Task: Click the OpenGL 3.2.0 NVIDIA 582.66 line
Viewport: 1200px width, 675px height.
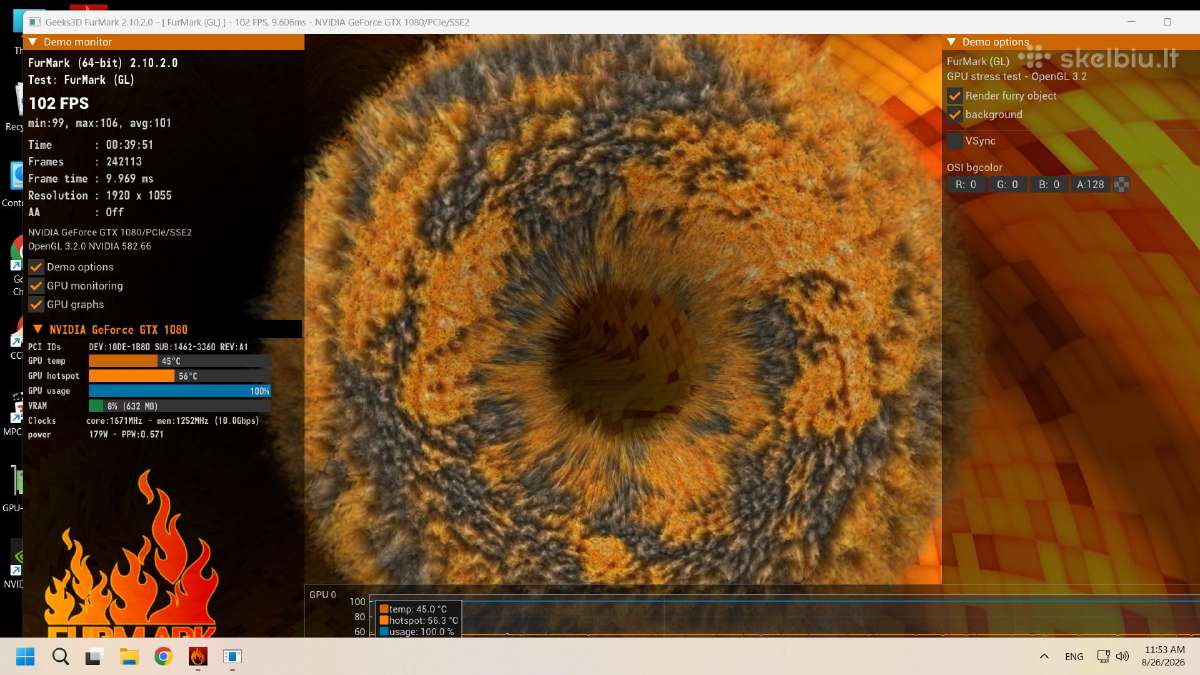Action: click(90, 246)
